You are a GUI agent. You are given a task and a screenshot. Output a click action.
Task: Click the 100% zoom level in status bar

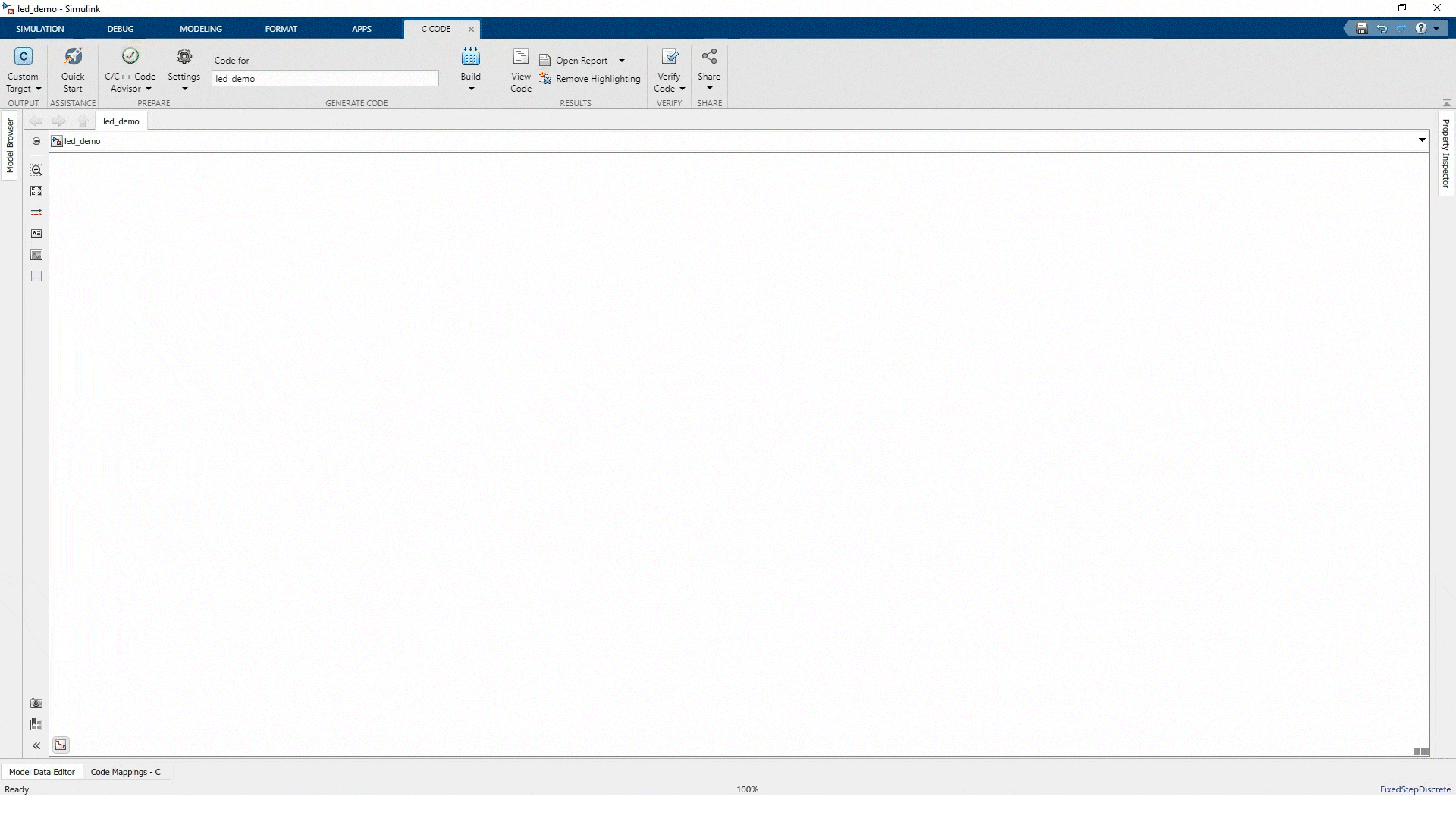[x=748, y=789]
